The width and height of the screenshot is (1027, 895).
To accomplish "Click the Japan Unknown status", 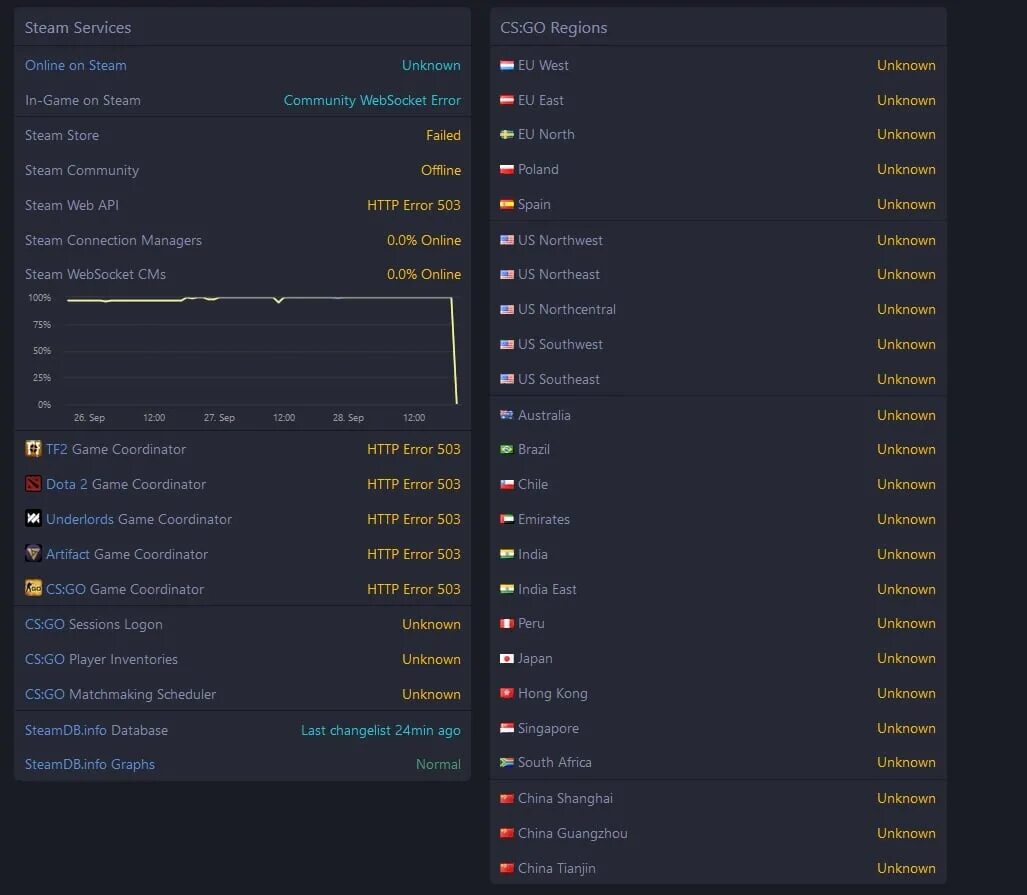I will tap(906, 658).
